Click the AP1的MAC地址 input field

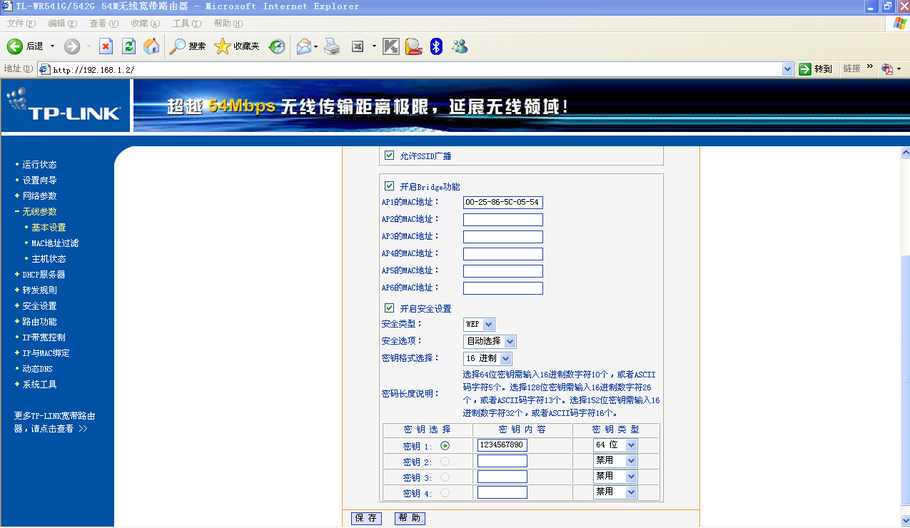coord(503,202)
